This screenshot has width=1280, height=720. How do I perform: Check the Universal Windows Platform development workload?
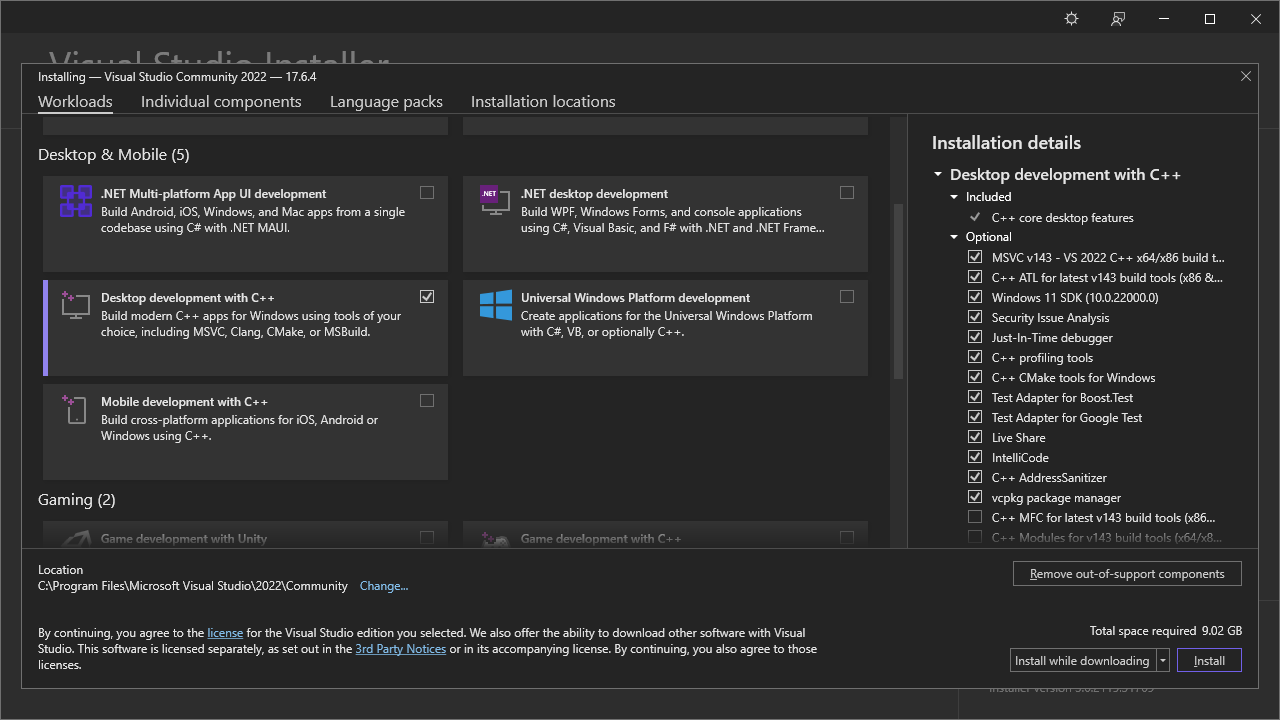coord(847,297)
